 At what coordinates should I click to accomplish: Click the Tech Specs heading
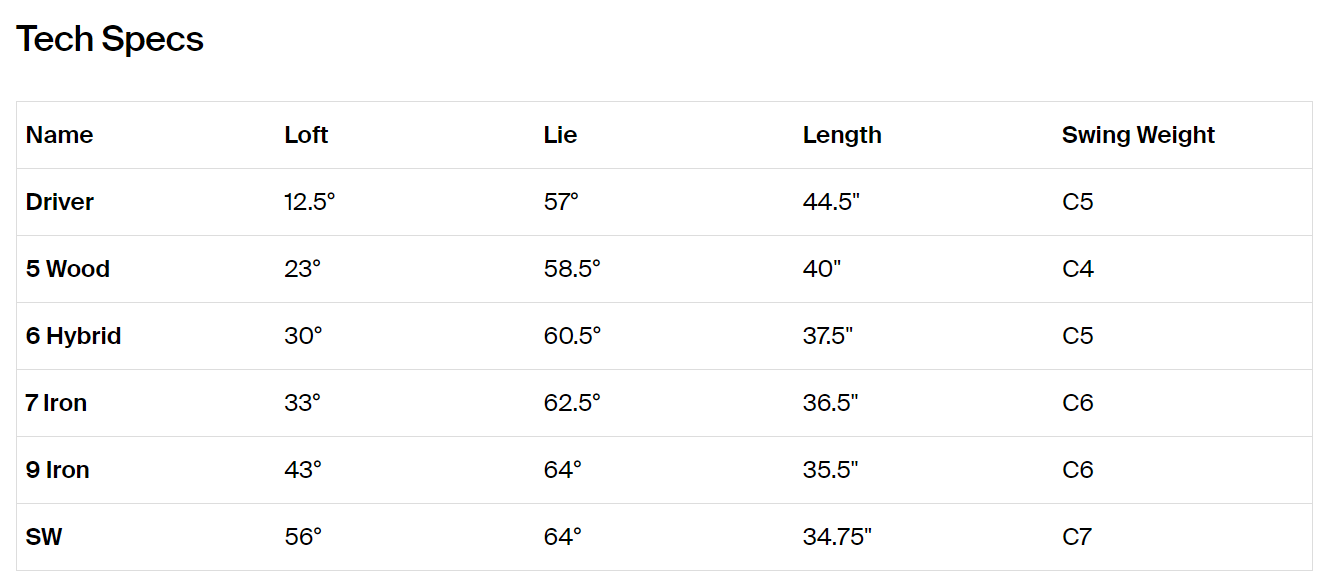point(110,39)
